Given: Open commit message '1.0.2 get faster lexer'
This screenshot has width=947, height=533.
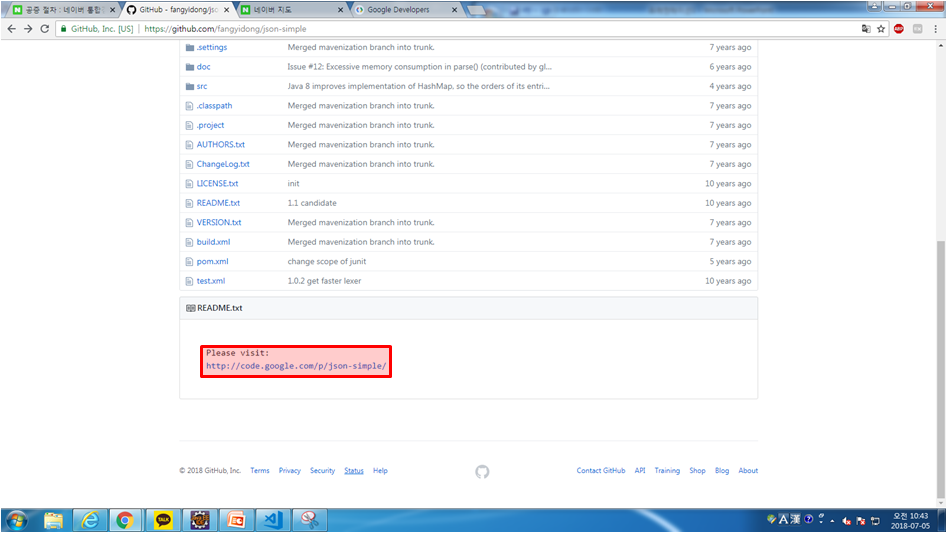Looking at the screenshot, I should (x=324, y=281).
